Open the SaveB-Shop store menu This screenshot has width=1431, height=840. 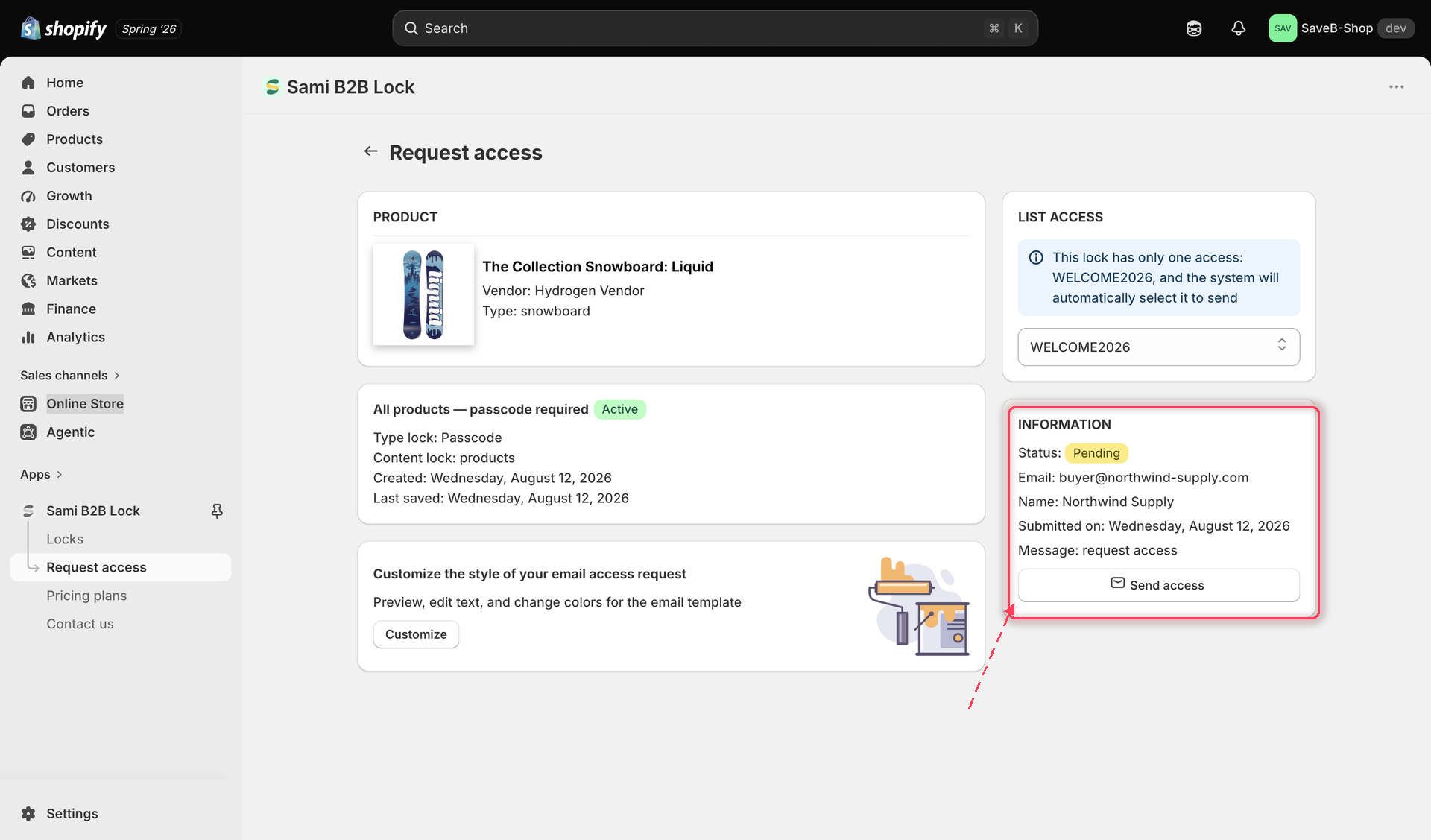pos(1341,28)
